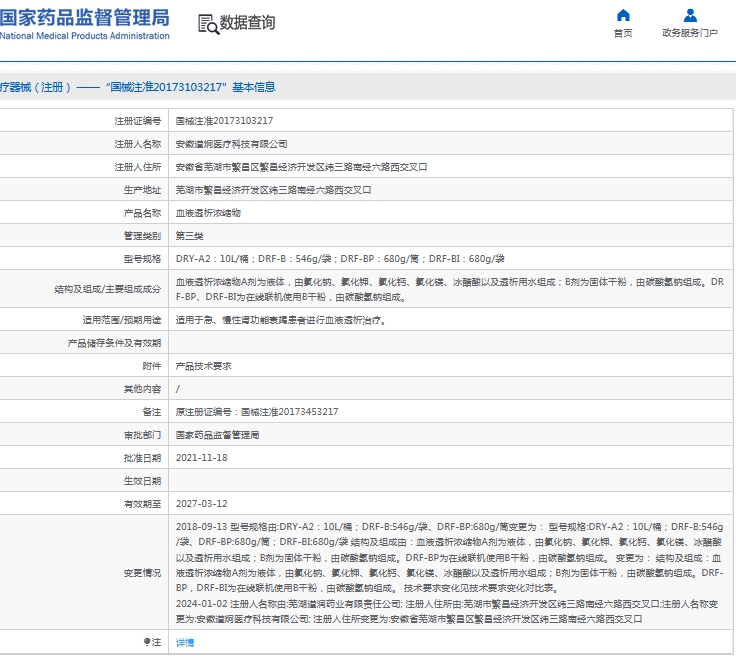
Task: Click the 注册人住所 address value
Action: click(x=301, y=167)
